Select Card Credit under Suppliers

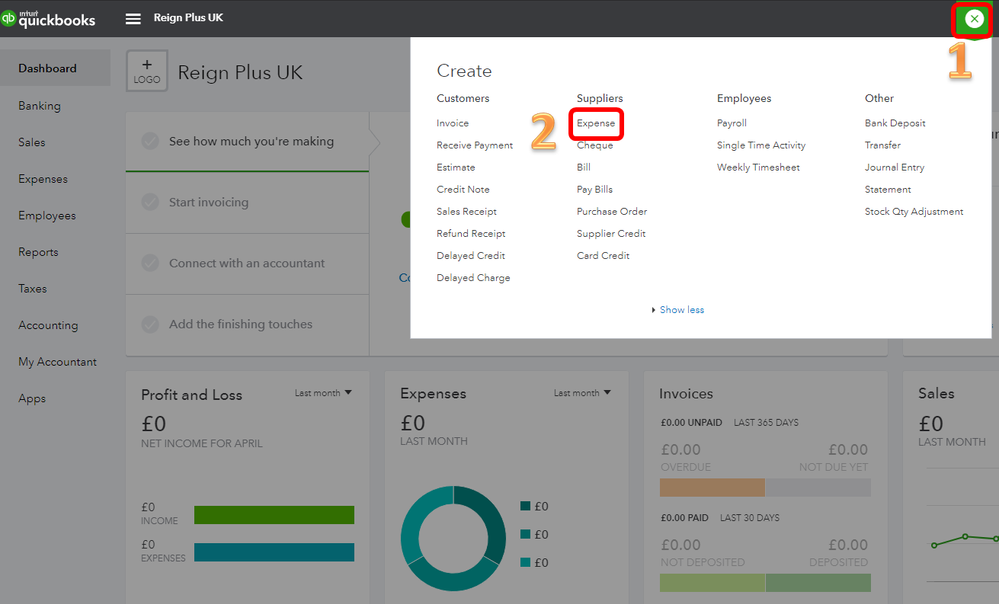click(603, 255)
